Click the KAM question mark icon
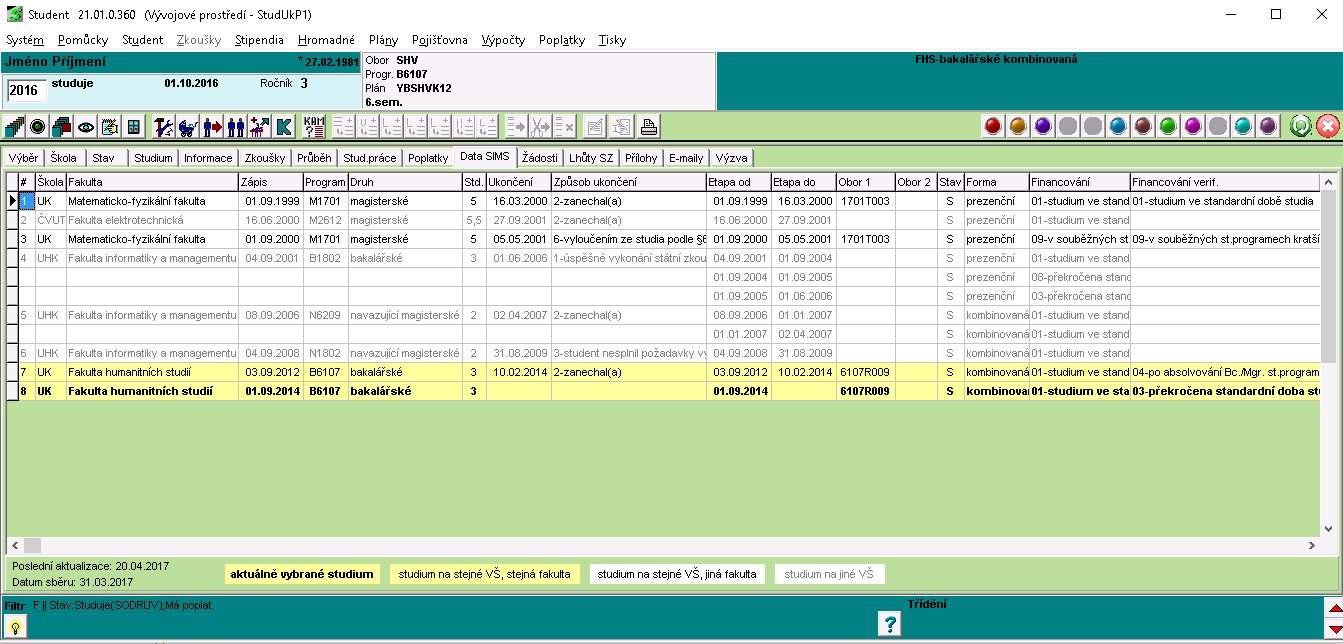Viewport: 1343px width, 644px height. click(x=314, y=127)
